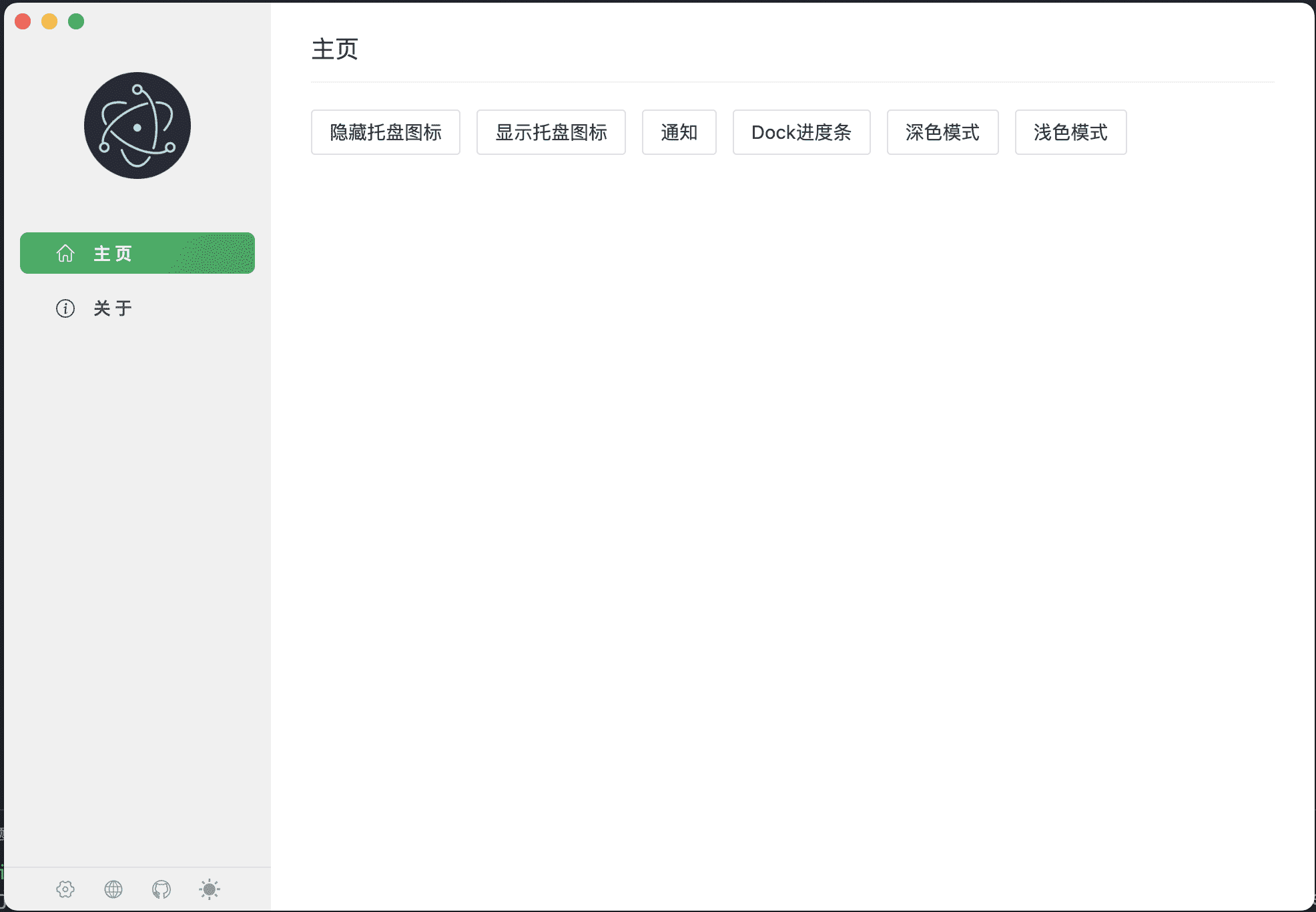Open settings via the gear icon
Viewport: 1316px width, 912px height.
click(x=65, y=889)
